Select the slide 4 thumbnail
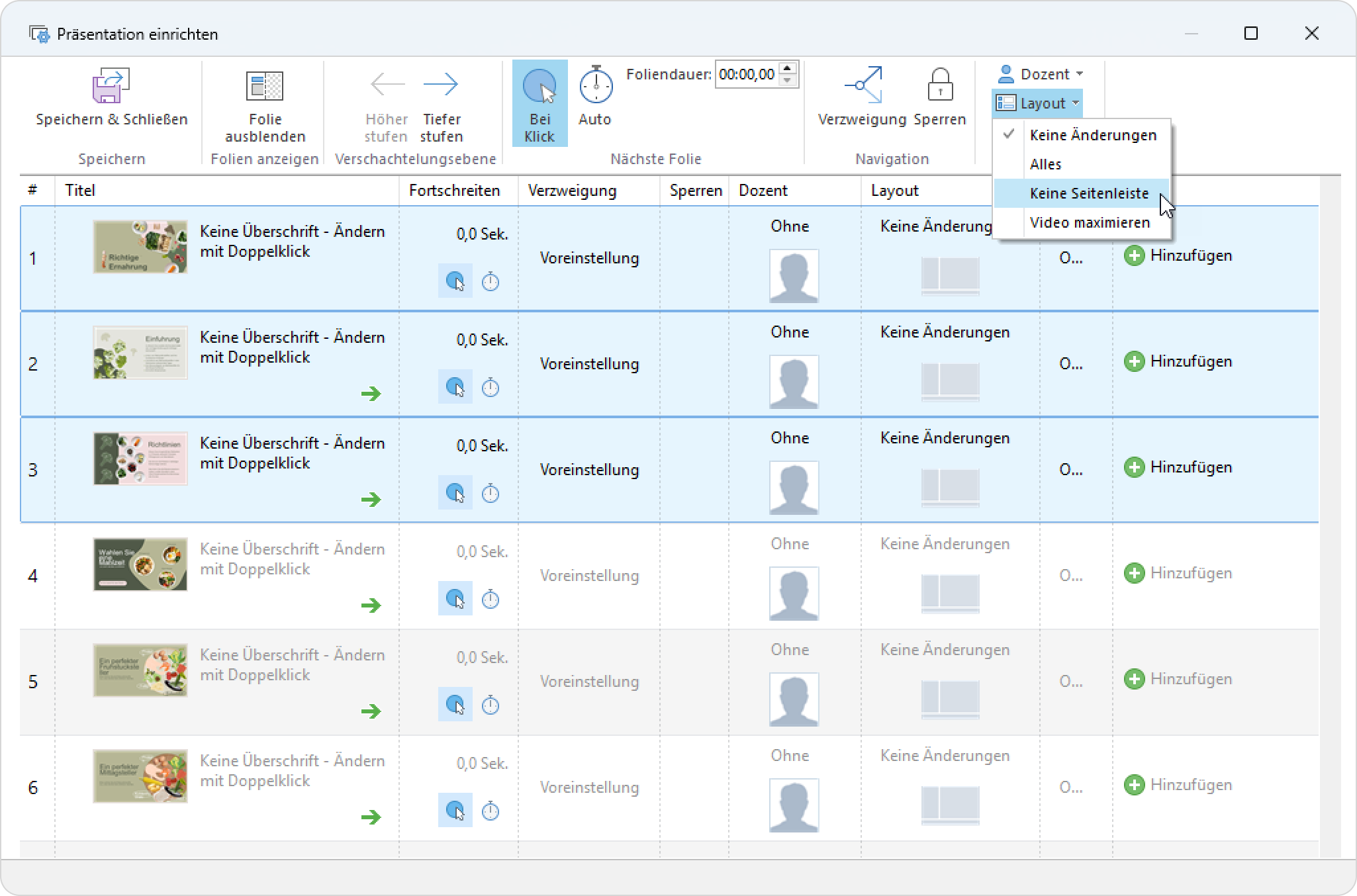This screenshot has width=1357, height=896. tap(140, 564)
